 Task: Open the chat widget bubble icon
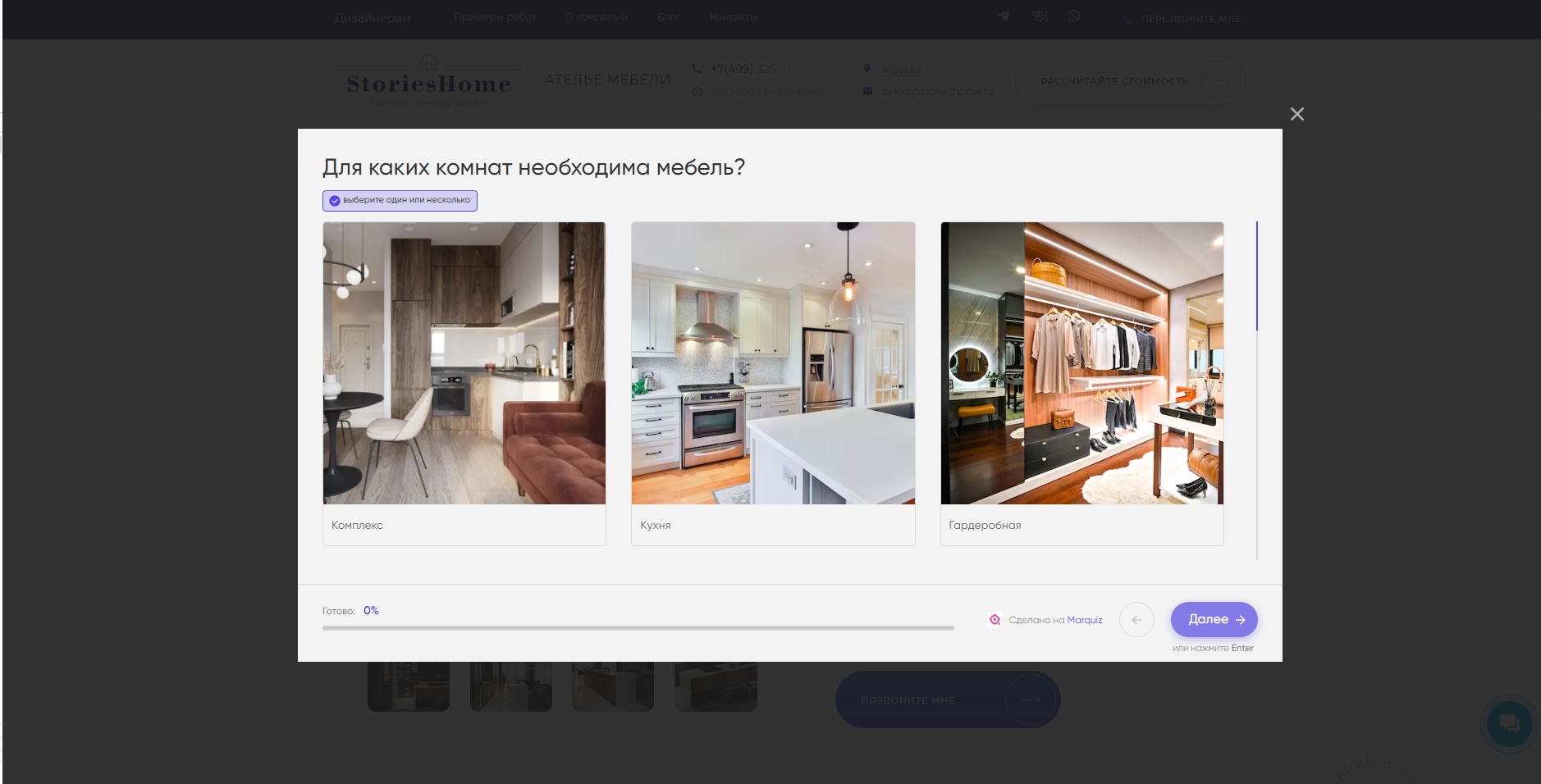point(1509,724)
